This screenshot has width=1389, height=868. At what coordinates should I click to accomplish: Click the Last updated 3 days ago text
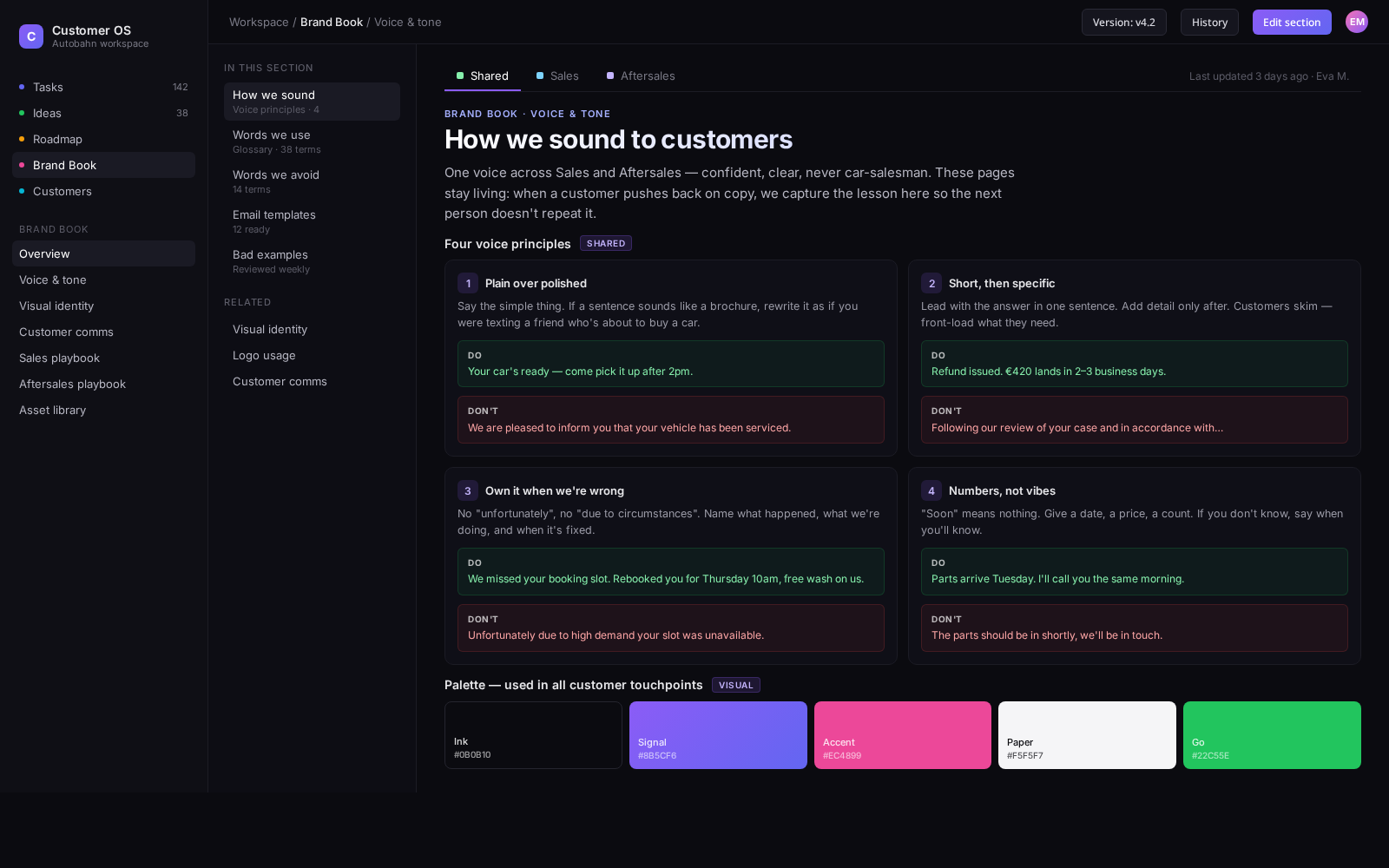click(x=1268, y=76)
